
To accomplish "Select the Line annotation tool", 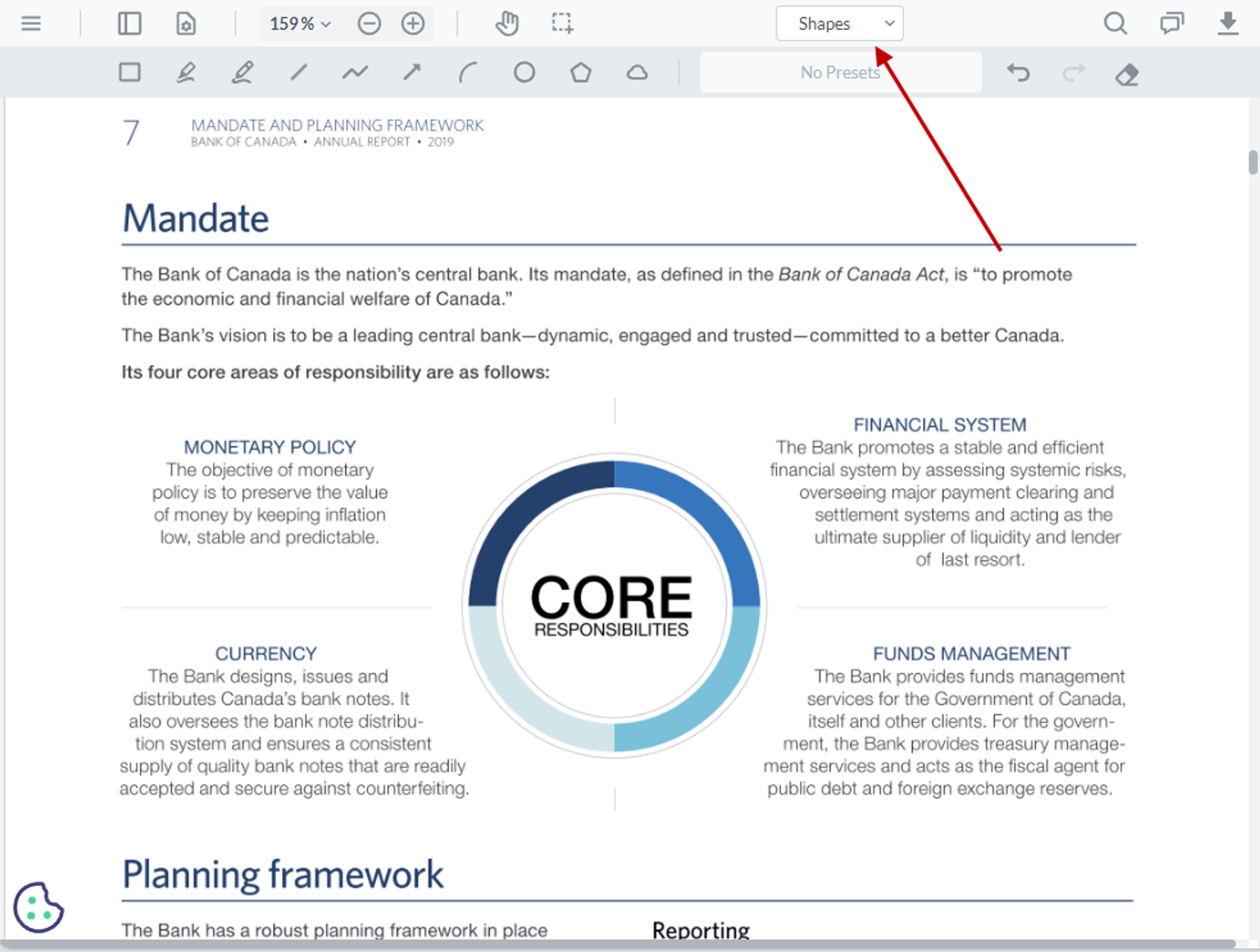I will point(299,73).
